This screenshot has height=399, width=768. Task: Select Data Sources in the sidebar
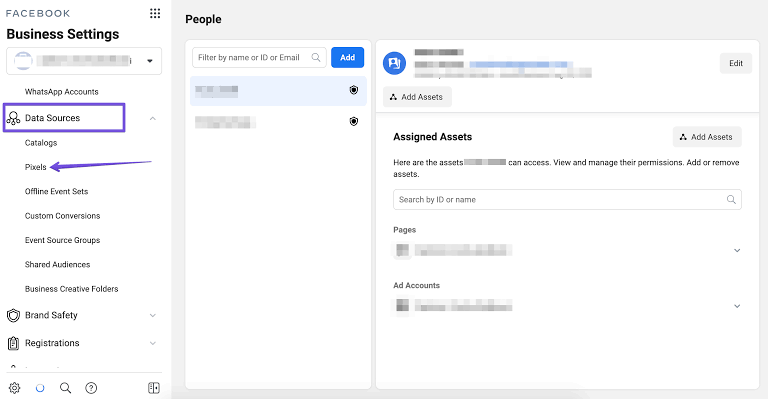(x=52, y=118)
